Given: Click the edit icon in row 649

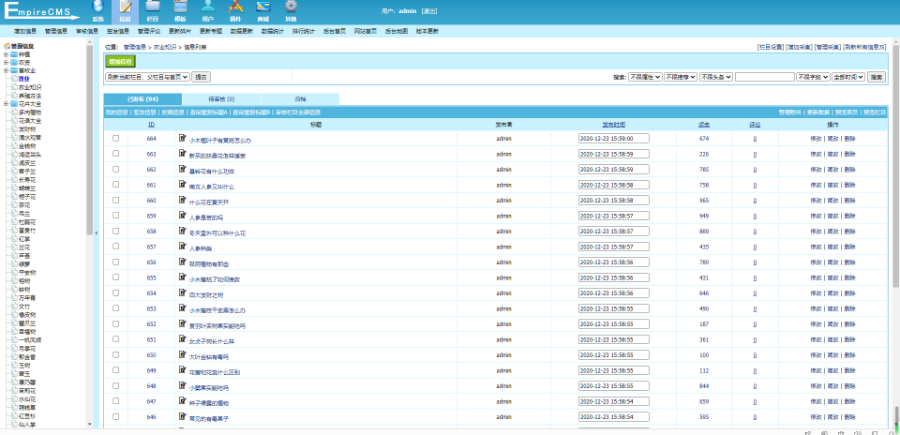Looking at the screenshot, I should (183, 370).
